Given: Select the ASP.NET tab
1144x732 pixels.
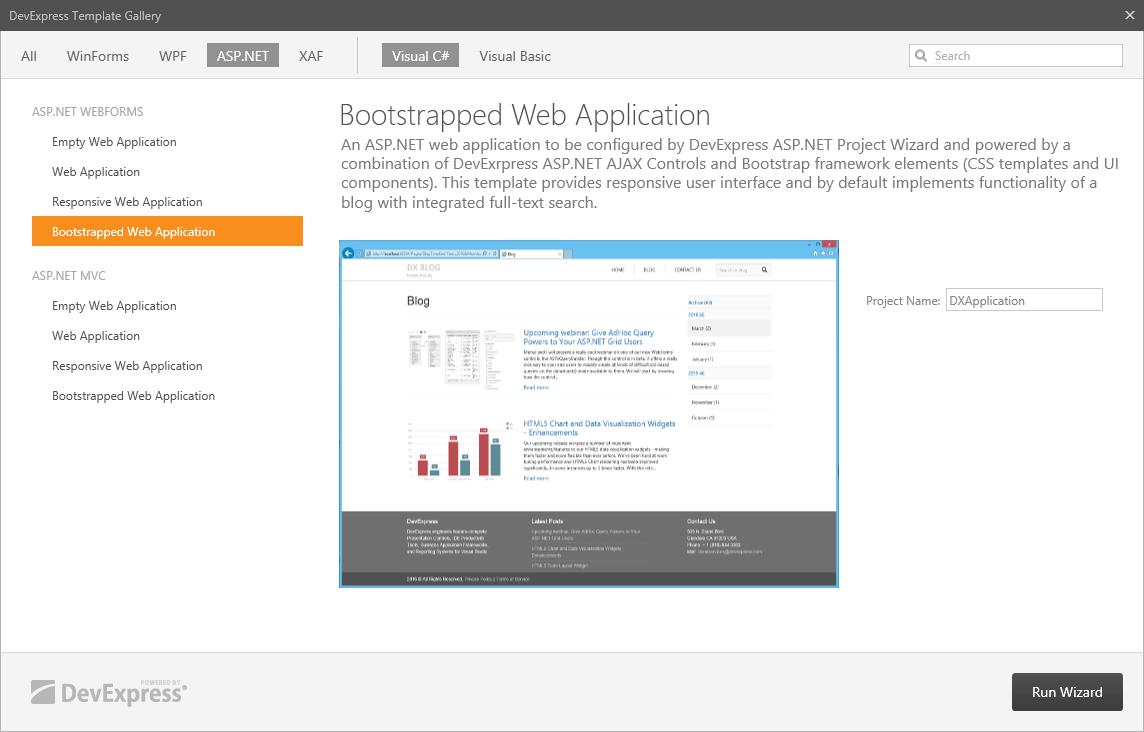Looking at the screenshot, I should [x=243, y=55].
